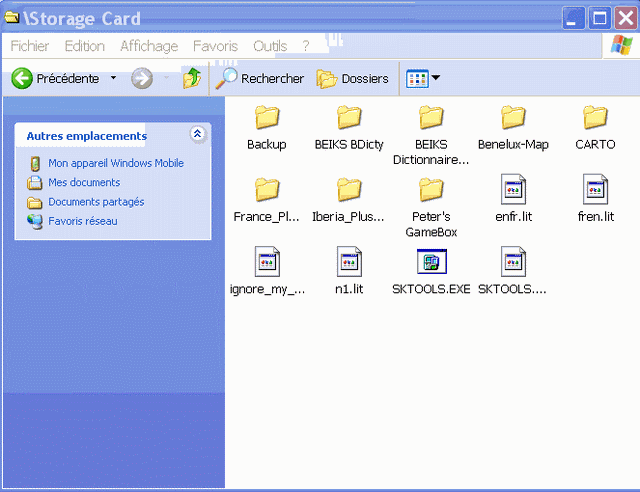Select the n1.lit file icon
Viewport: 640px width, 492px height.
coord(348,263)
